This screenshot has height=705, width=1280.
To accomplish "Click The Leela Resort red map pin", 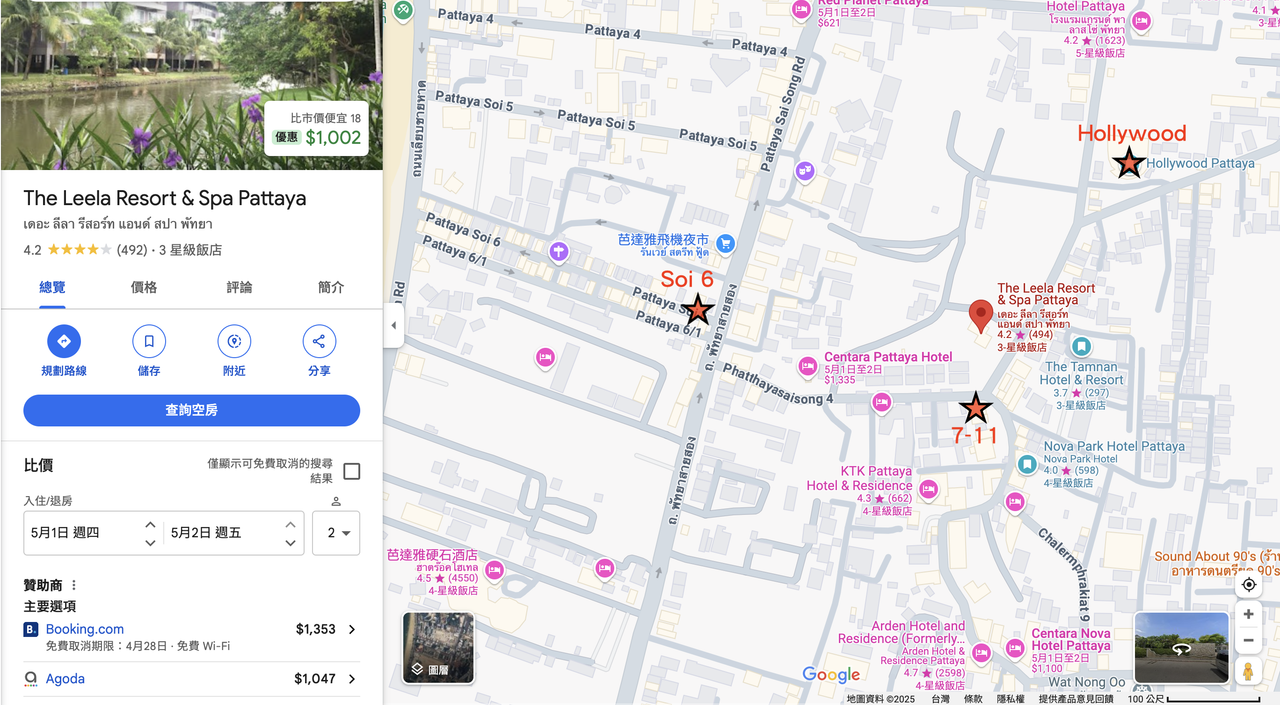I will point(981,316).
